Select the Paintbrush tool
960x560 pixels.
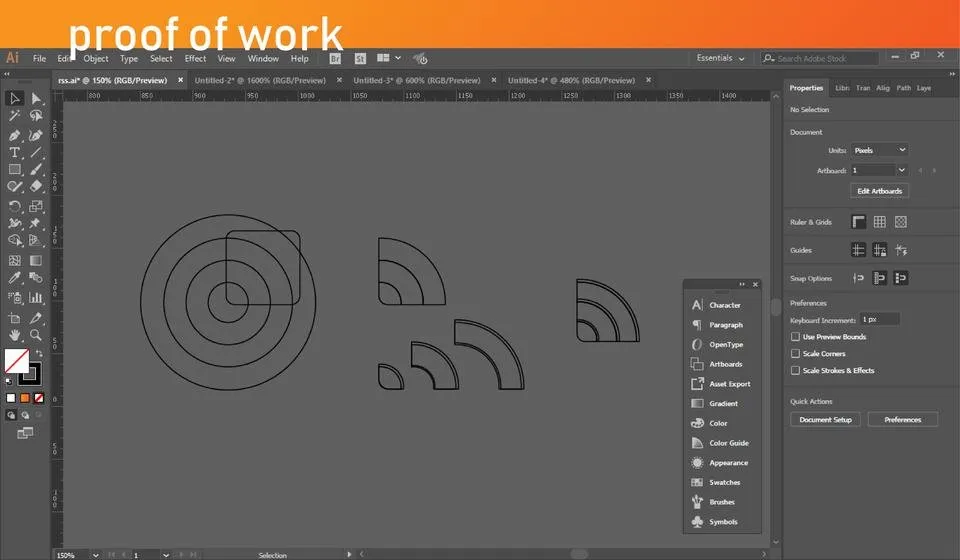(36, 170)
